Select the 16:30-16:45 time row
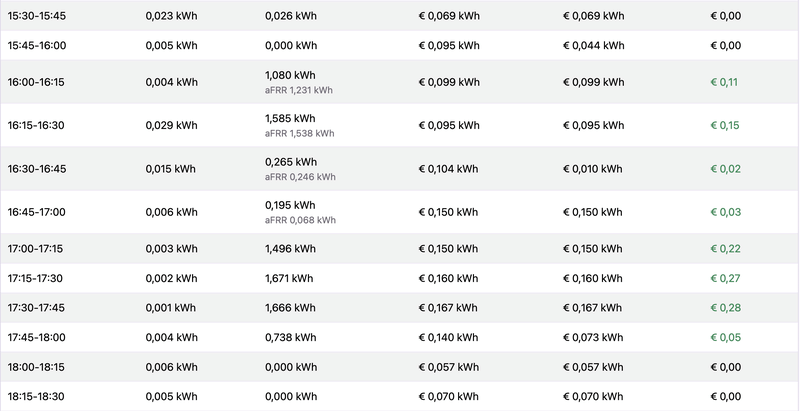Viewport: 800px width, 411px height. [x=400, y=169]
